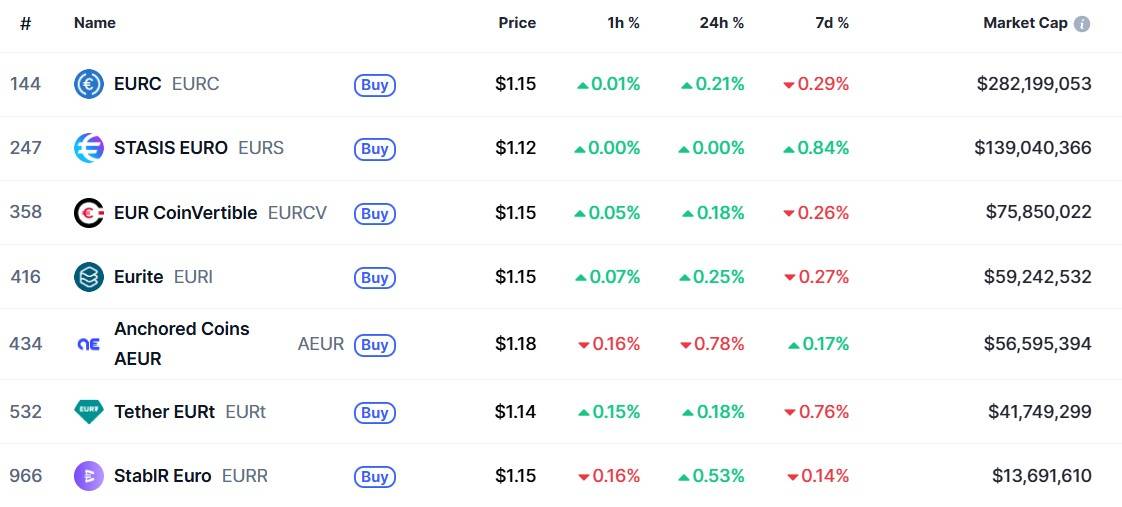Sort by rank # column header
Screen dimensions: 1122x507
[25, 23]
